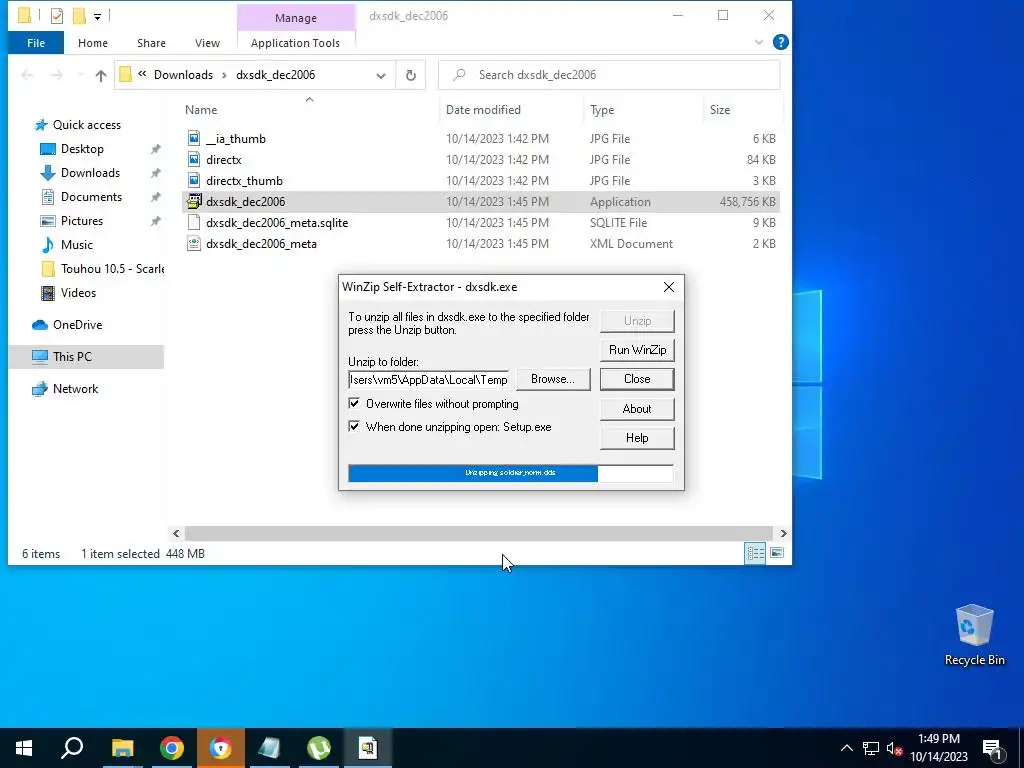Image resolution: width=1024 pixels, height=768 pixels.
Task: Select the __ia_thumb JPG file icon
Action: pos(194,138)
